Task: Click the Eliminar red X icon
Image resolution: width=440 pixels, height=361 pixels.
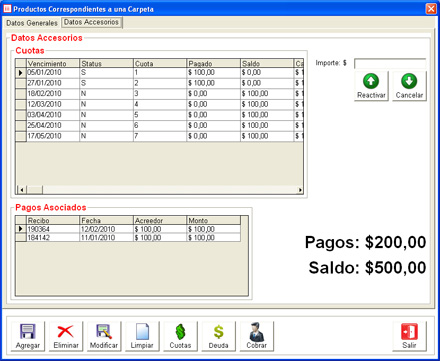Action: (x=66, y=332)
